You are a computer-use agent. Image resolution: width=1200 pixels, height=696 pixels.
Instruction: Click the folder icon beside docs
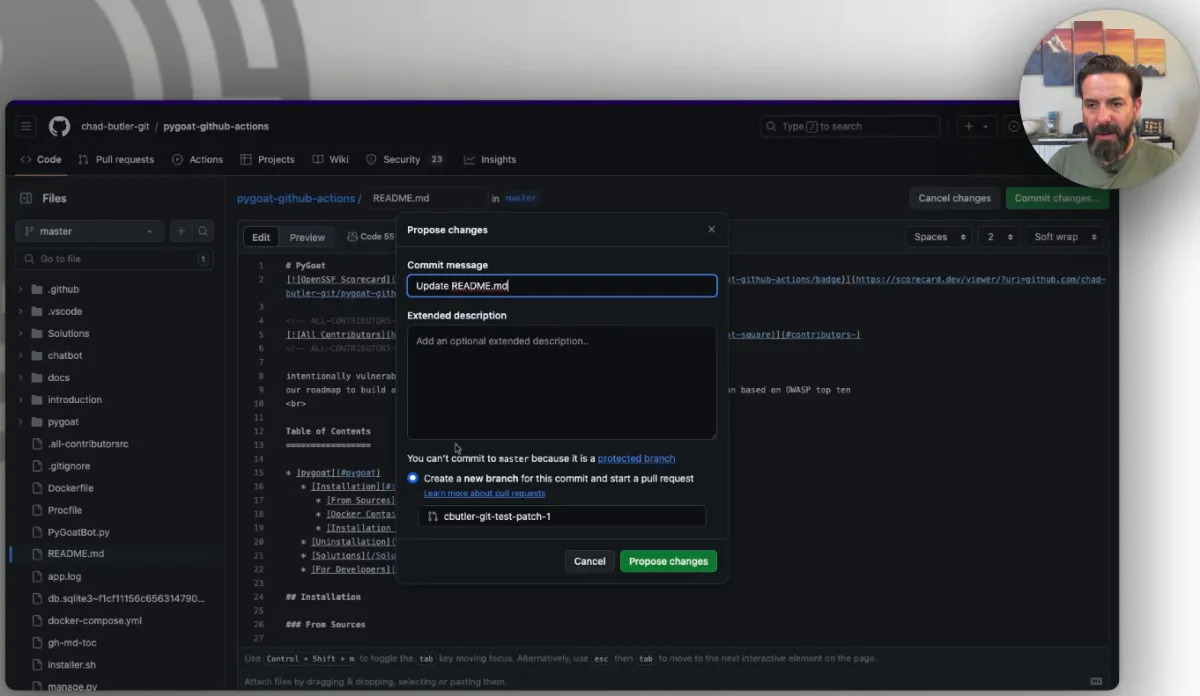click(37, 378)
